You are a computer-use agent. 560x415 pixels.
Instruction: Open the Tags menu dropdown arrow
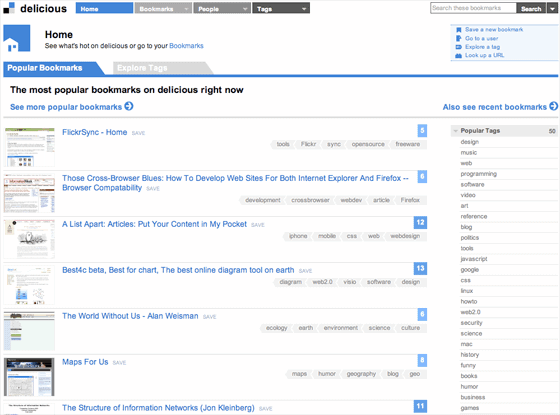(x=304, y=9)
